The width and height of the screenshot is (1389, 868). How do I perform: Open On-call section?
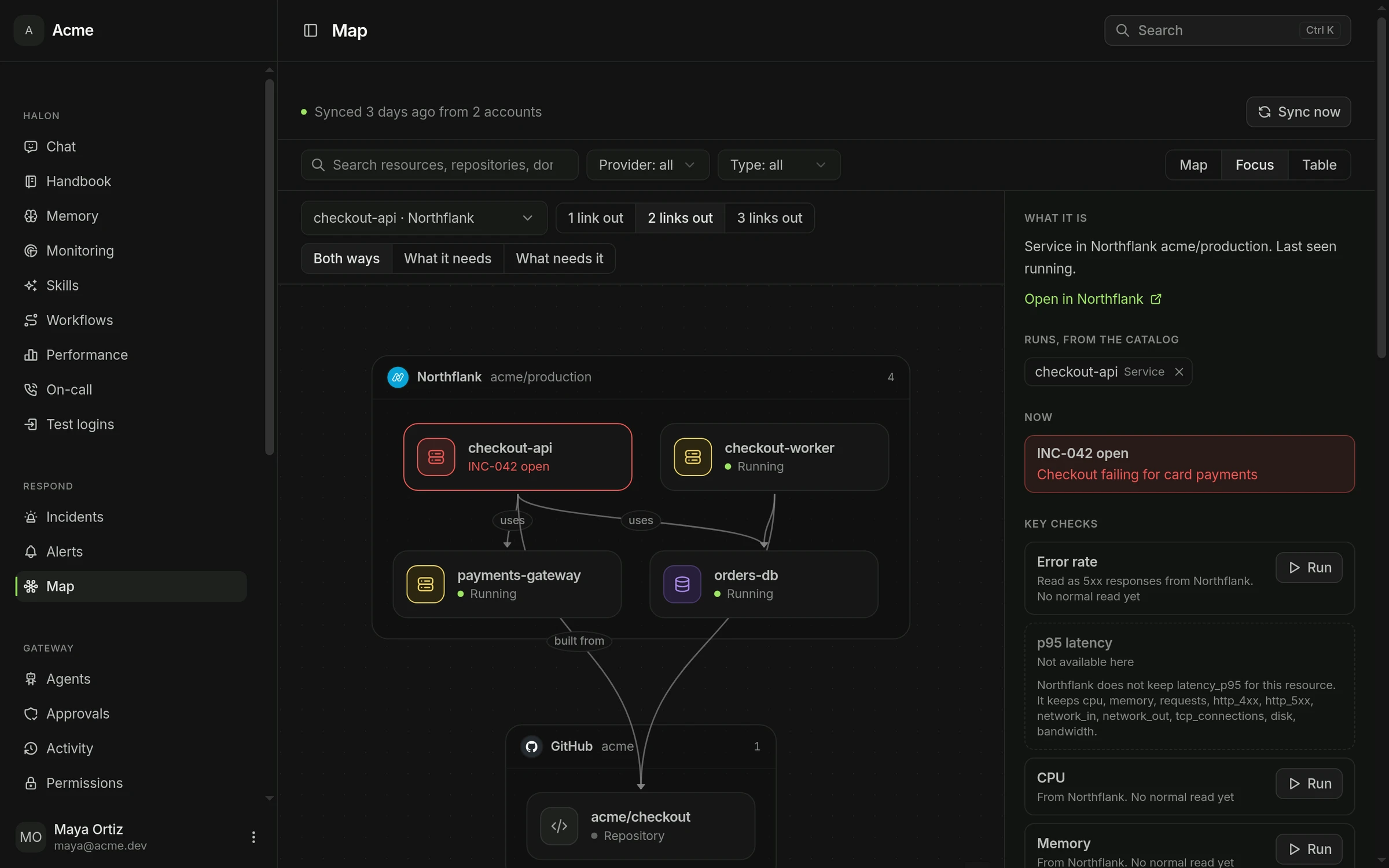tap(131, 389)
